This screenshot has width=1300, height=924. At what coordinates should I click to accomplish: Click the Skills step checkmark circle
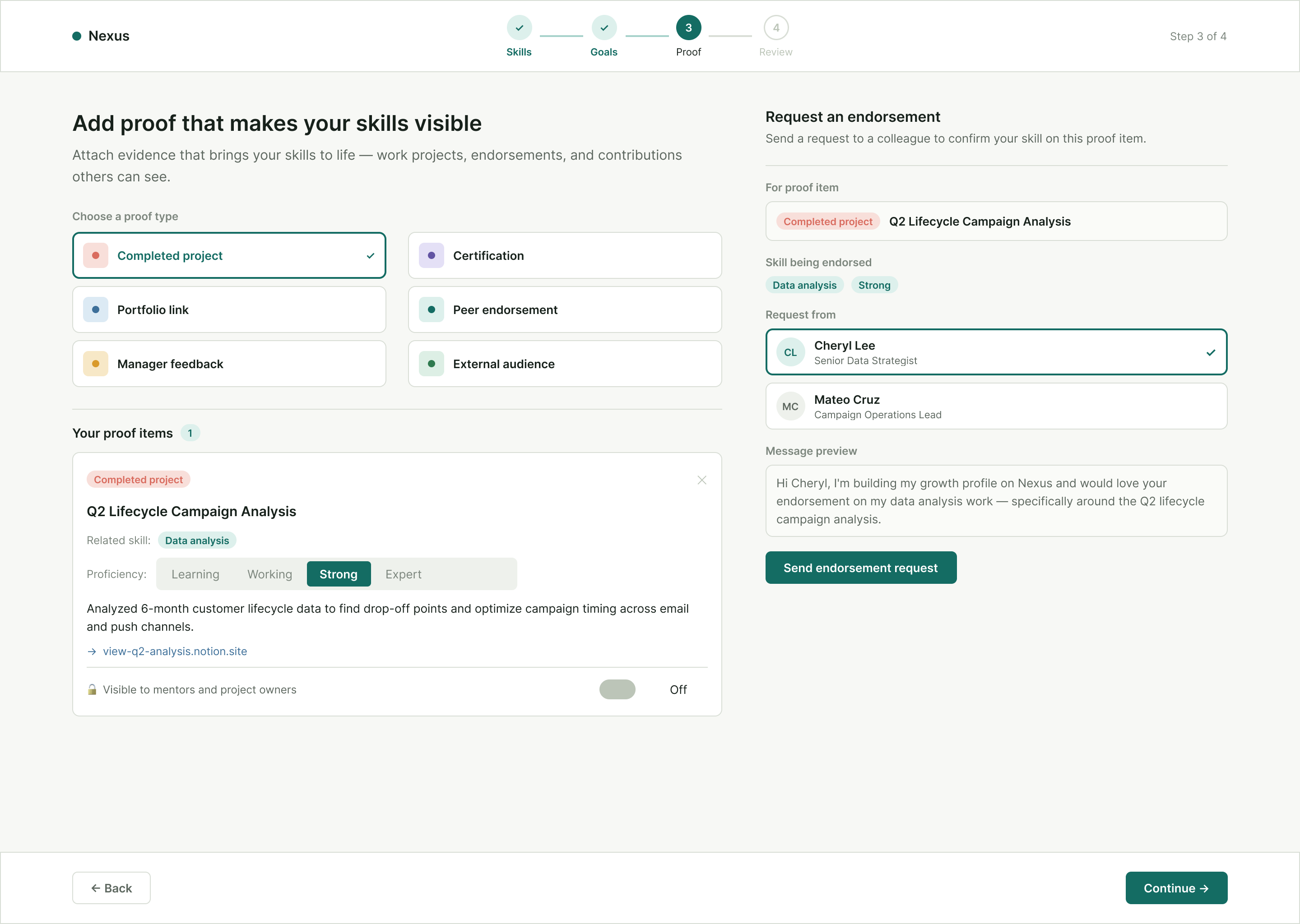click(519, 28)
